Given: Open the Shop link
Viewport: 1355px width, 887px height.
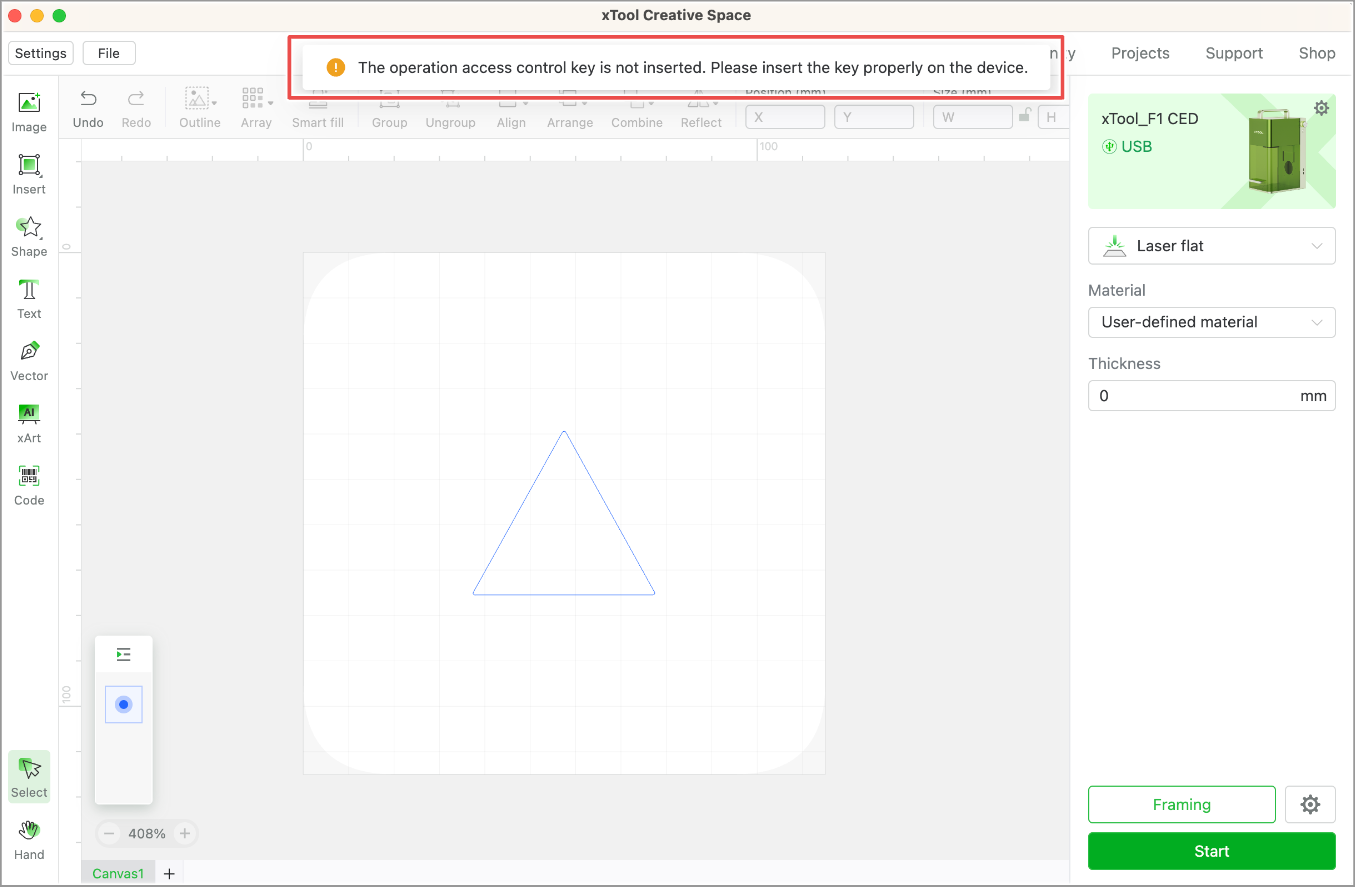Looking at the screenshot, I should click(x=1317, y=53).
